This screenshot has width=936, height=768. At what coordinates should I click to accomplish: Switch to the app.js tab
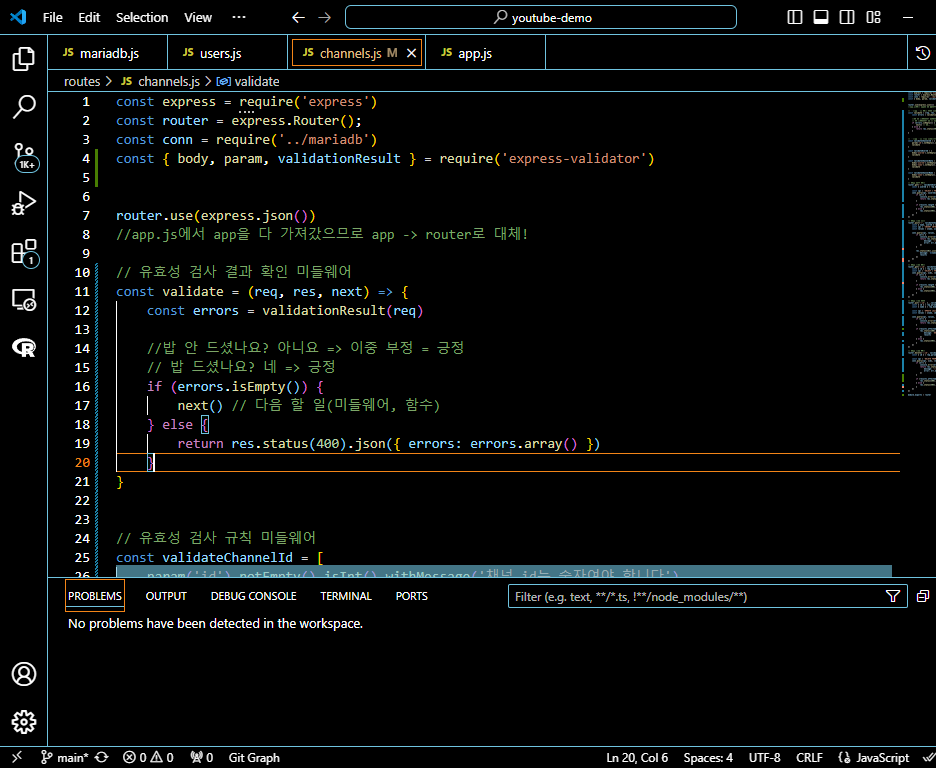(x=485, y=53)
